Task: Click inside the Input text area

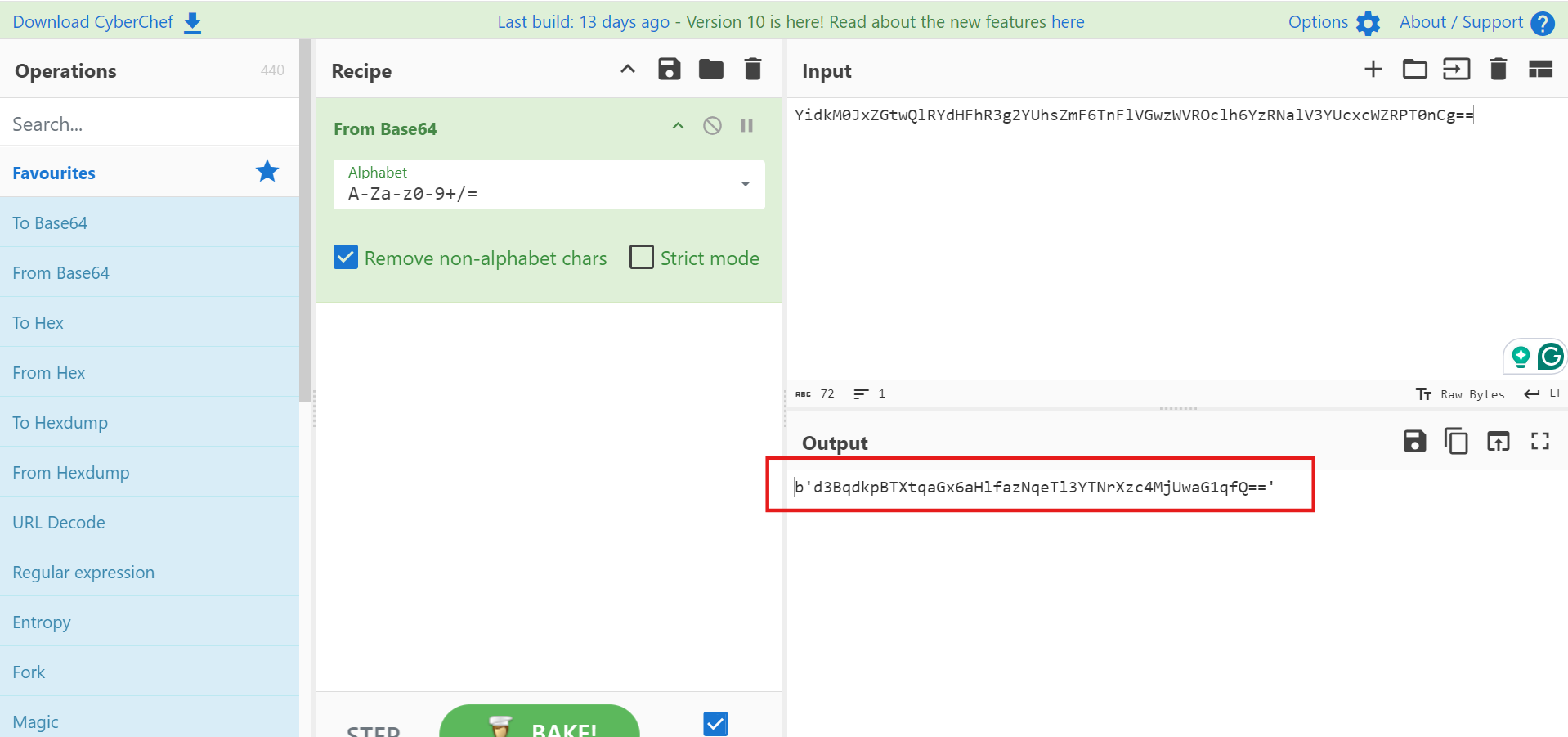Action: point(1177,237)
